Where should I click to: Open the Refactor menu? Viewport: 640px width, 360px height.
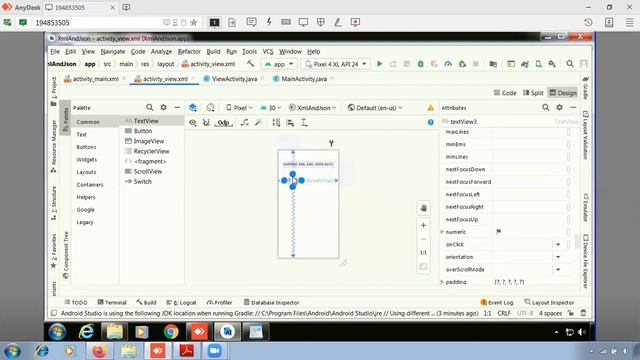coord(189,51)
